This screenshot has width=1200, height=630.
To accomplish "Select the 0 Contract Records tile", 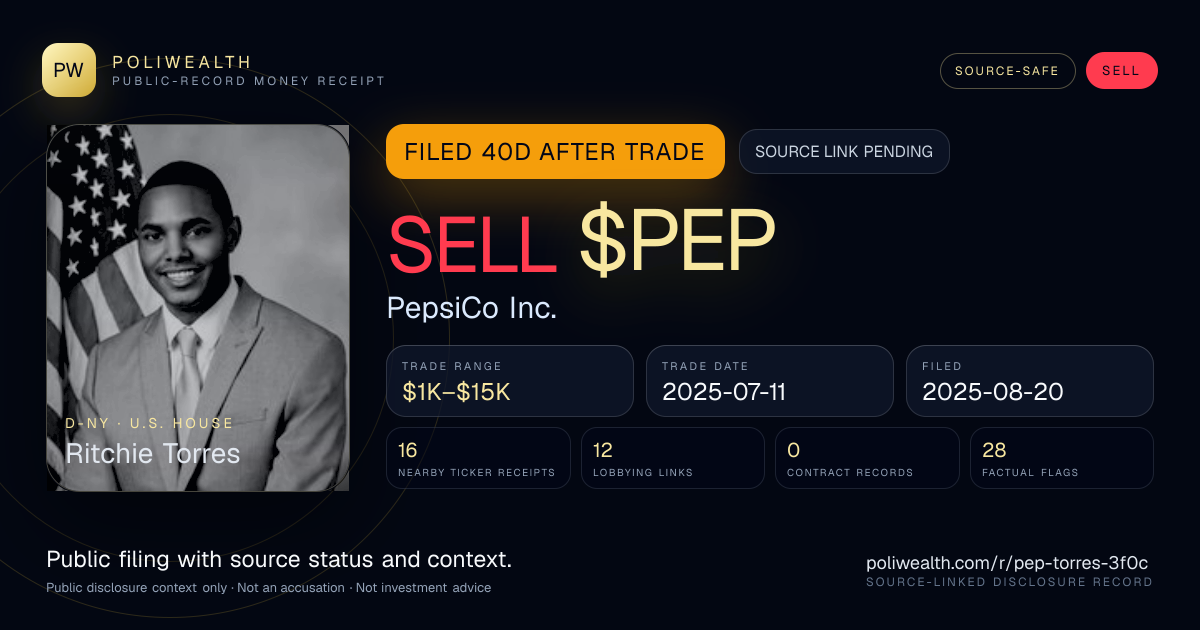I will click(x=867, y=458).
